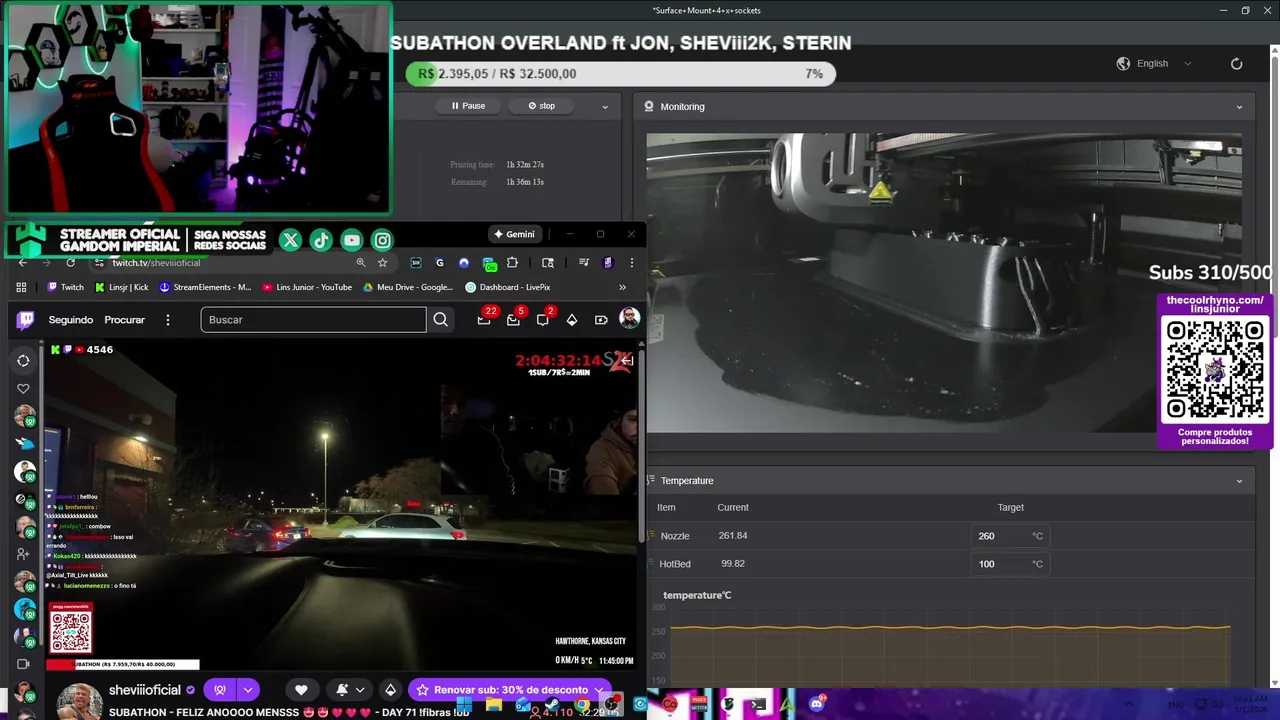Click the Twitch Buscar search field
The image size is (1280, 720).
click(313, 320)
